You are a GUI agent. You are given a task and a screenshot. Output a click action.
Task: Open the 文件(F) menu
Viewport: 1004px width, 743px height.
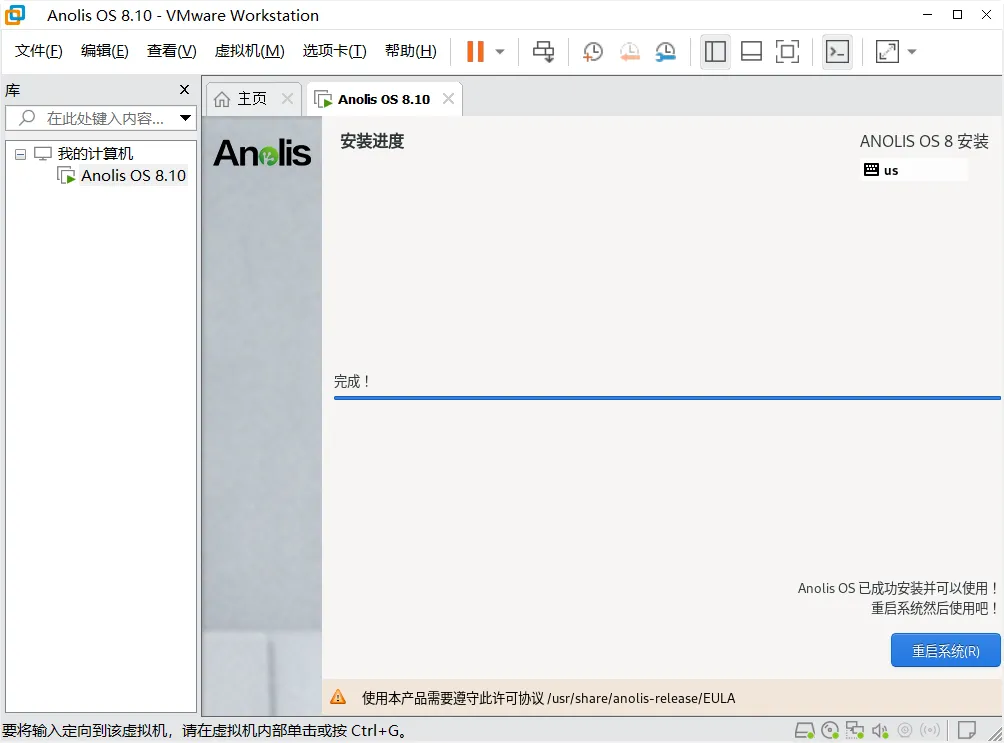pos(38,51)
